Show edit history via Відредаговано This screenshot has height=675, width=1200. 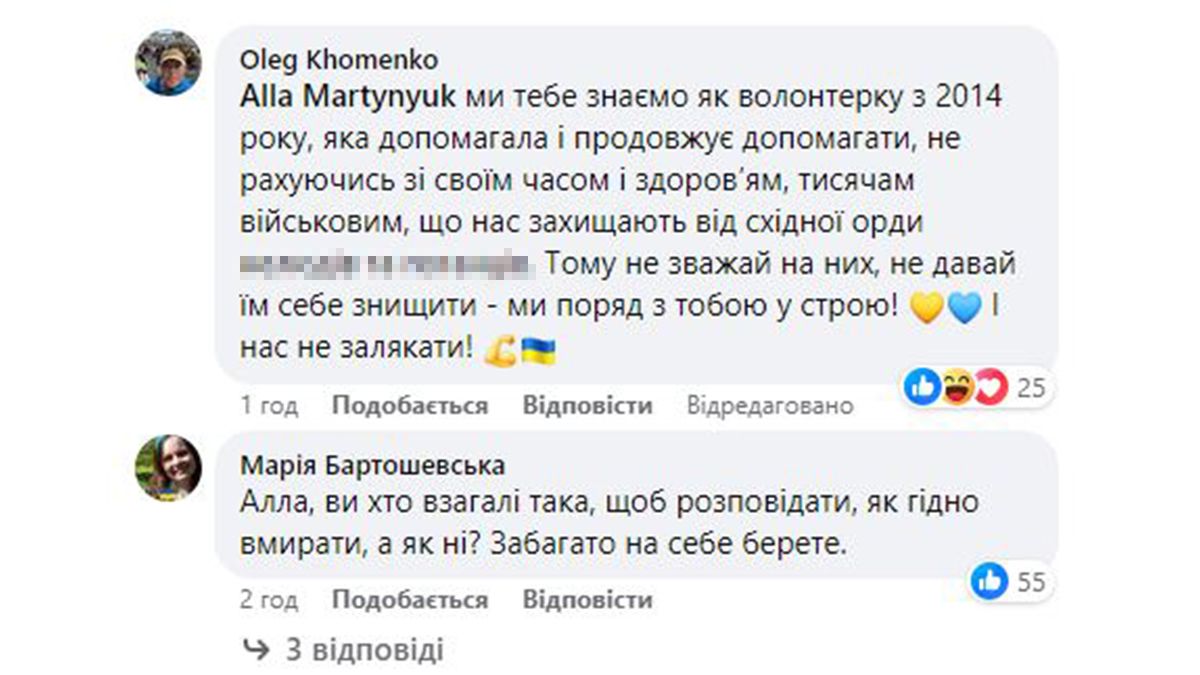(770, 406)
